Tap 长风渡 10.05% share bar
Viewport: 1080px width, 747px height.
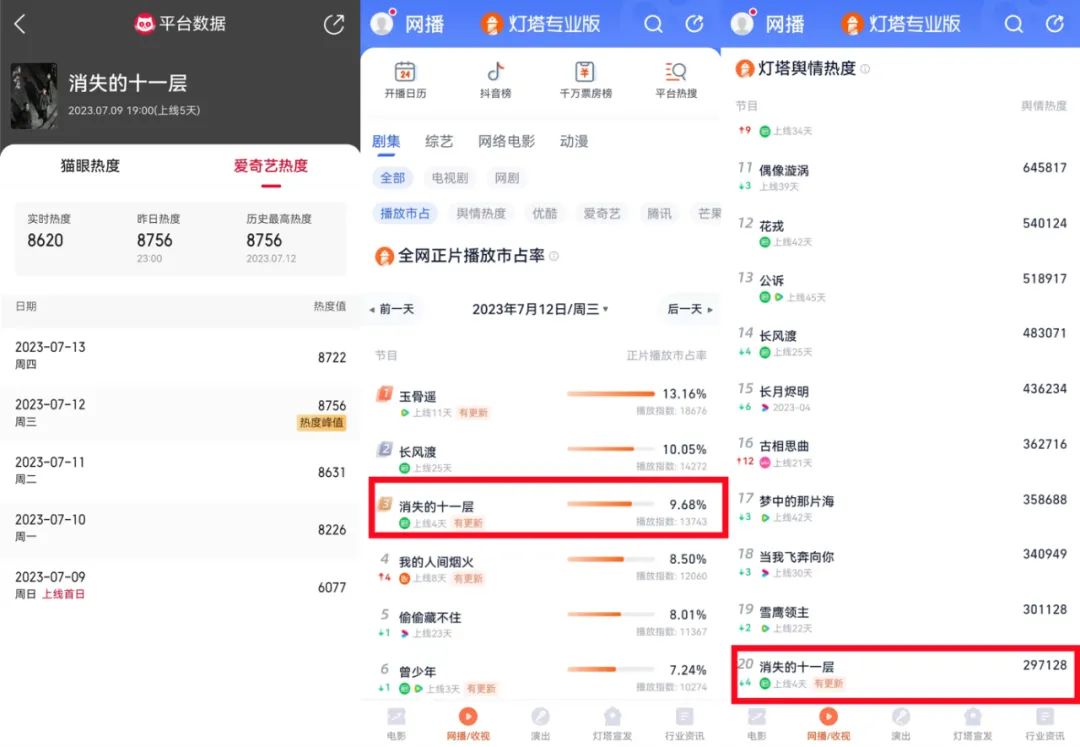click(610, 449)
